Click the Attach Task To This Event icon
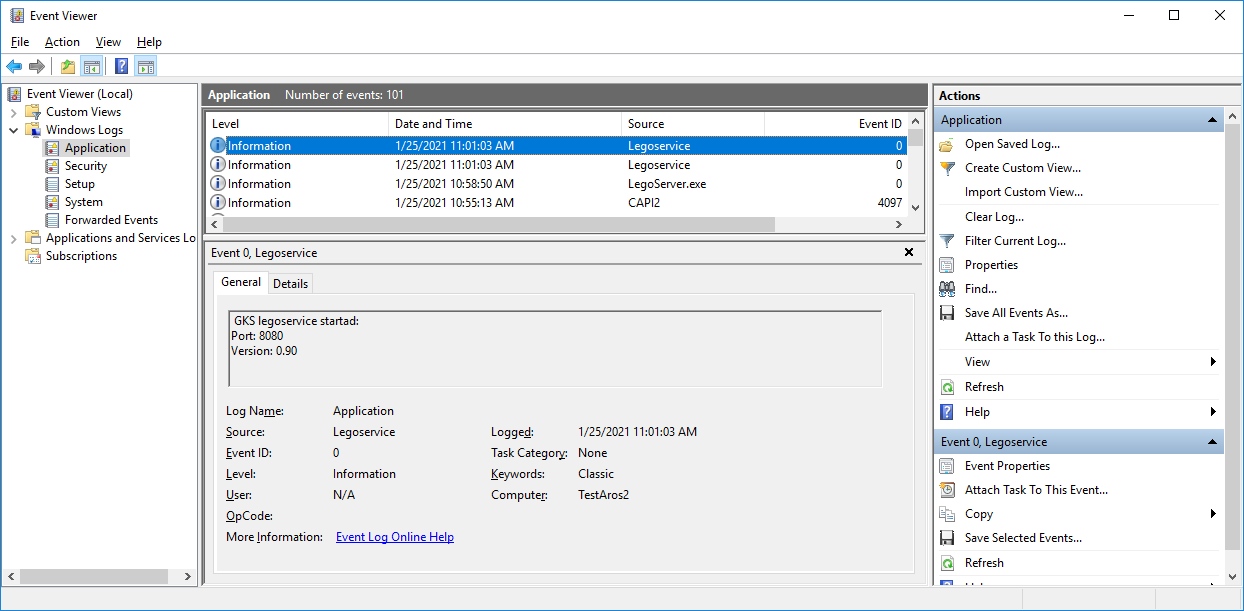 click(x=947, y=490)
